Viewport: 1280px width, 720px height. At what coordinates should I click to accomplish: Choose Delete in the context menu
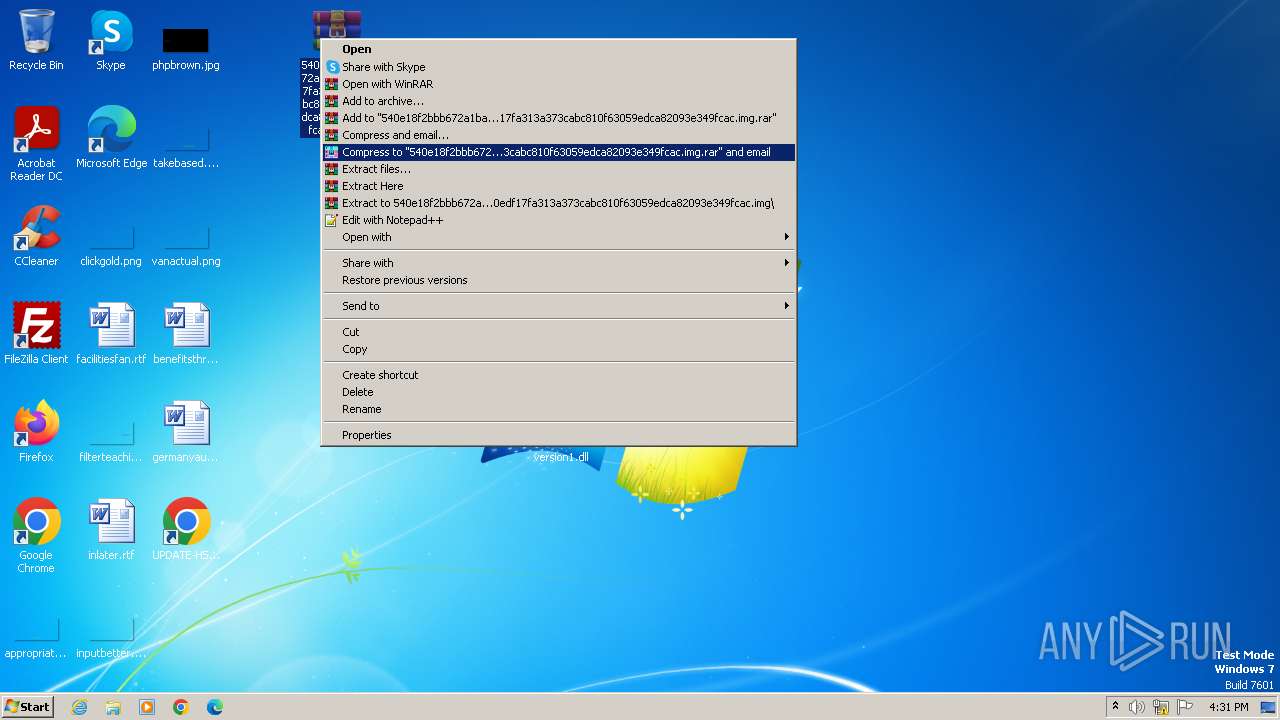(x=558, y=392)
